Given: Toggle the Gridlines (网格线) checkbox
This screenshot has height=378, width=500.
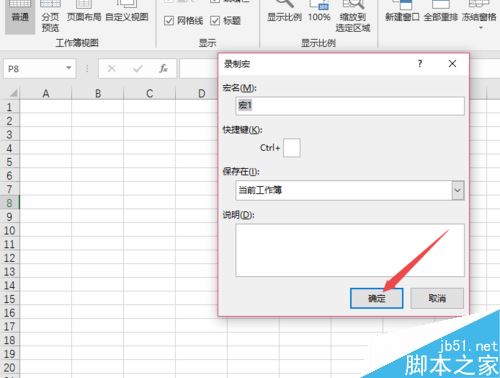Looking at the screenshot, I should (169, 21).
